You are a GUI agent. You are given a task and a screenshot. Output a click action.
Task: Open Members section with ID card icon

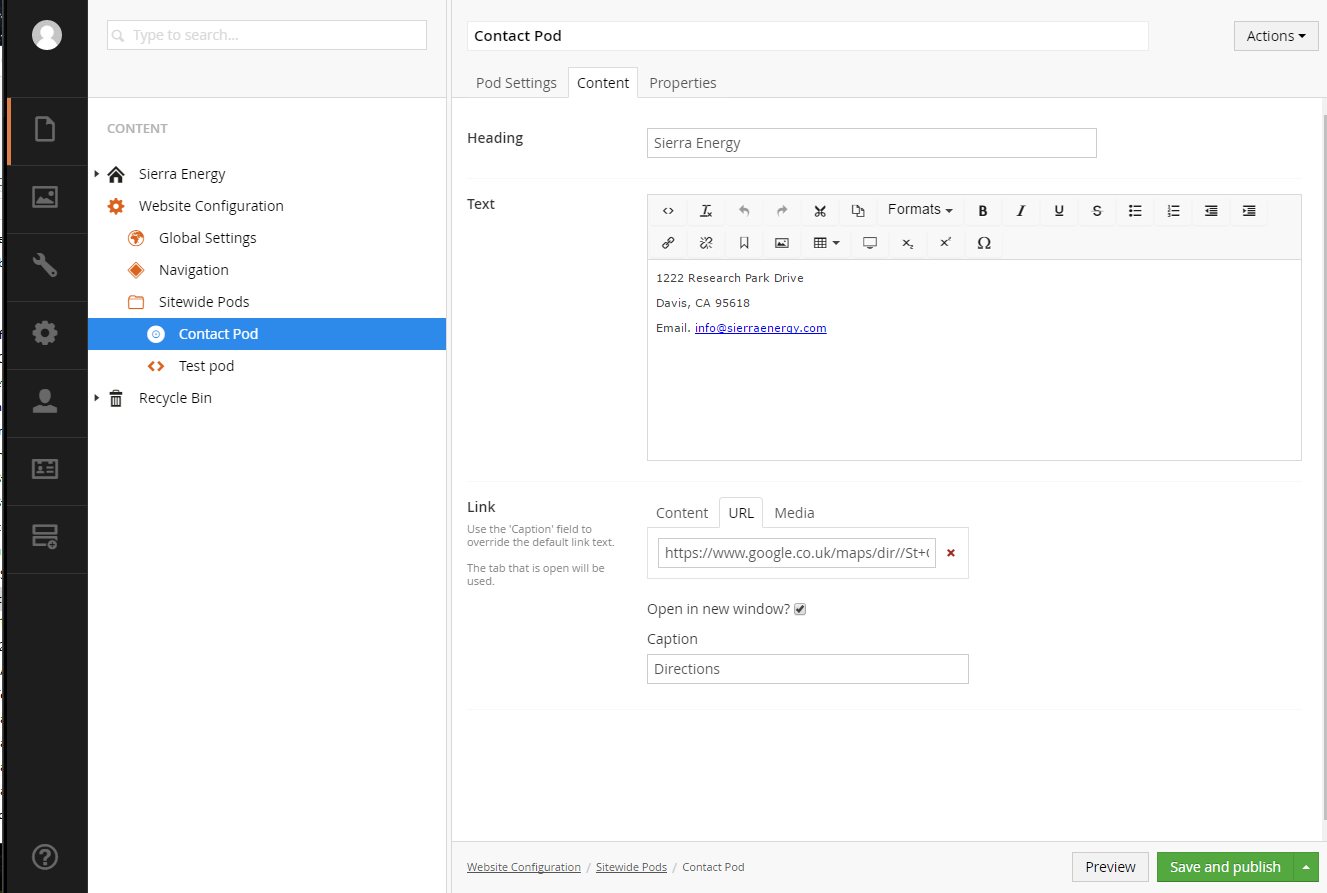[45, 469]
